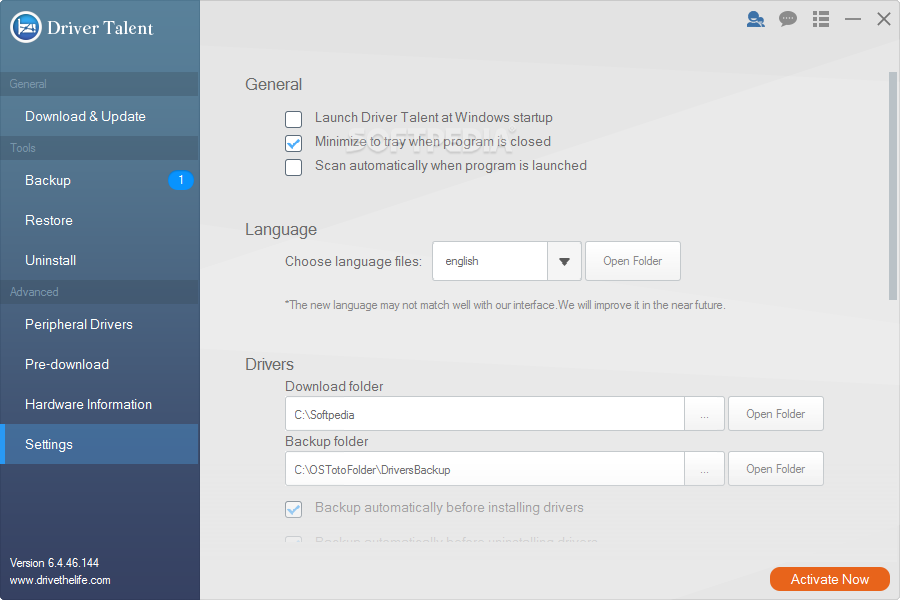Open the Restore tool
Image resolution: width=900 pixels, height=600 pixels.
point(100,220)
